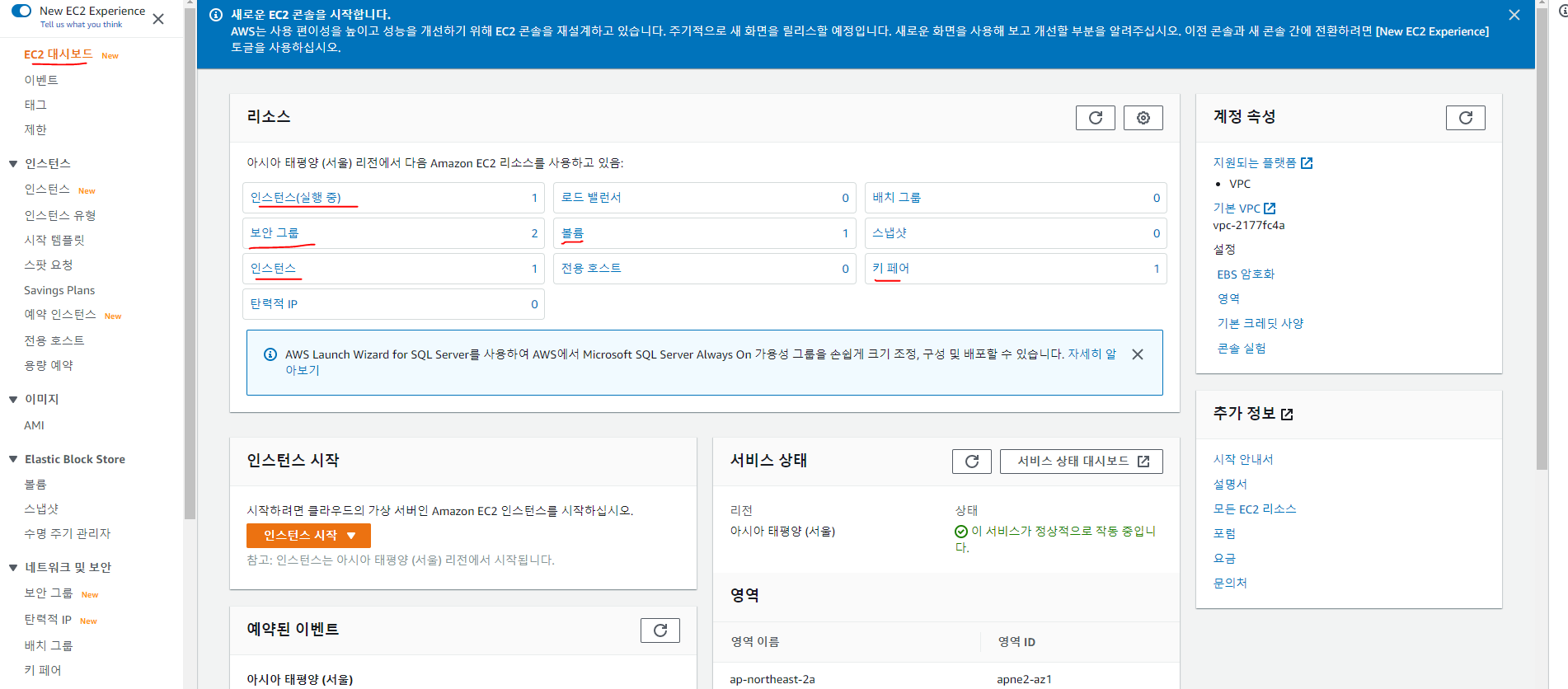Open 볼륨 resource link
1568x689 pixels.
click(x=572, y=233)
